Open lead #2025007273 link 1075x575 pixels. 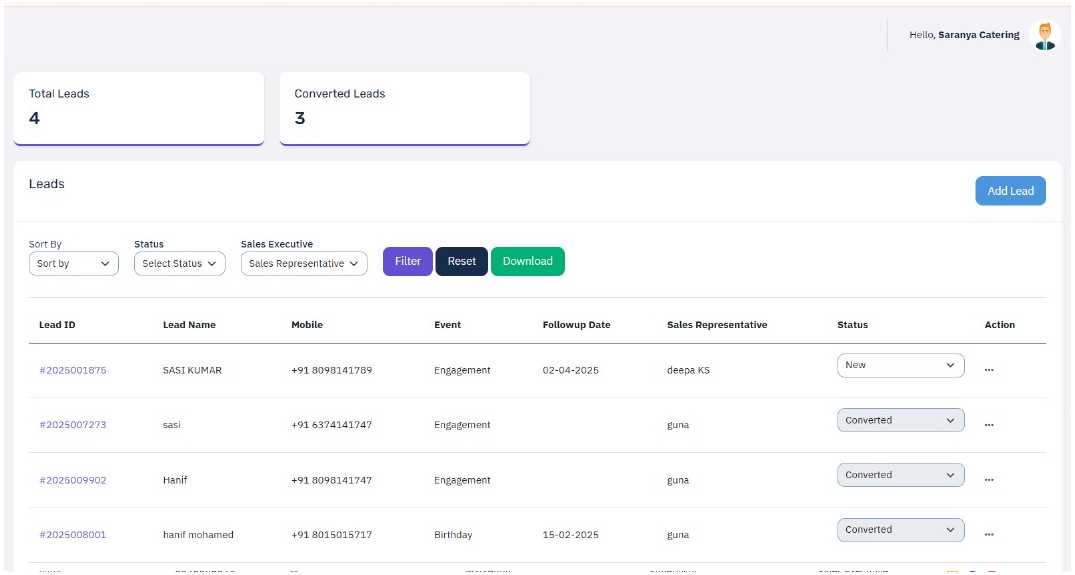pos(73,425)
